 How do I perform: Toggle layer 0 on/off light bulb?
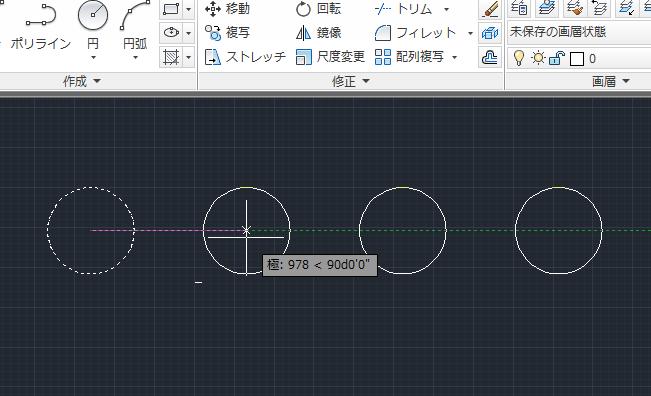[519, 58]
